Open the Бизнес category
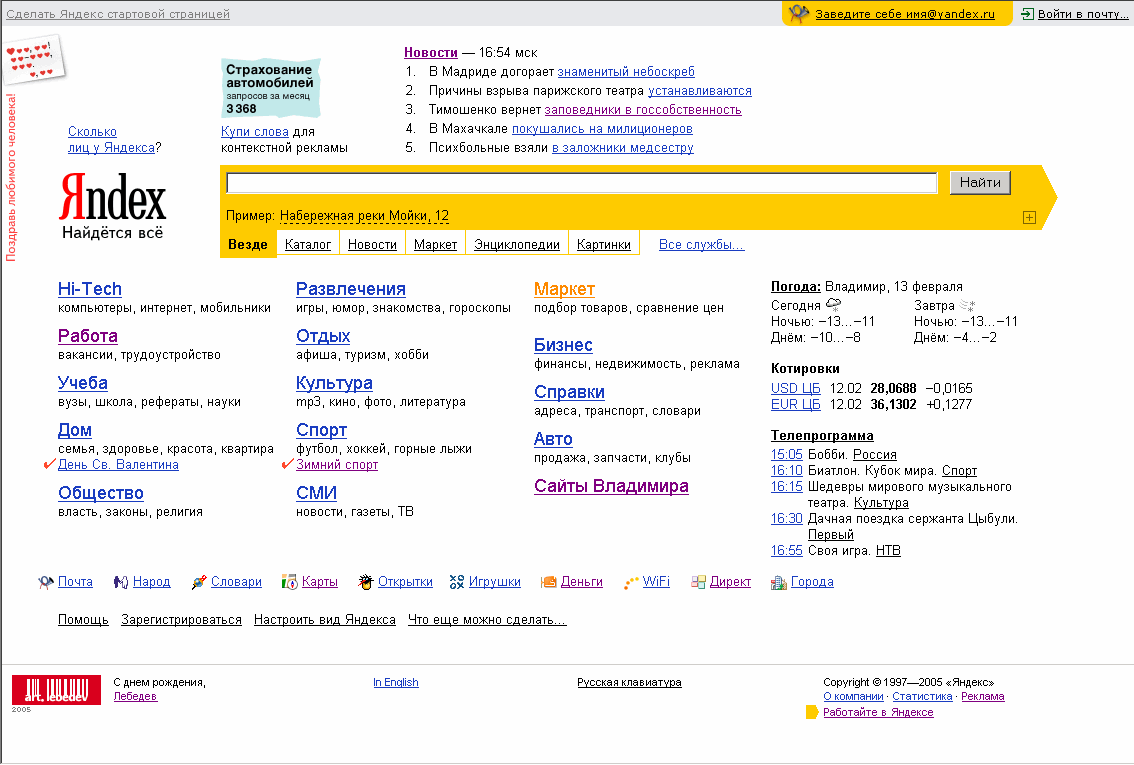Viewport: 1134px width, 765px height. [x=563, y=345]
